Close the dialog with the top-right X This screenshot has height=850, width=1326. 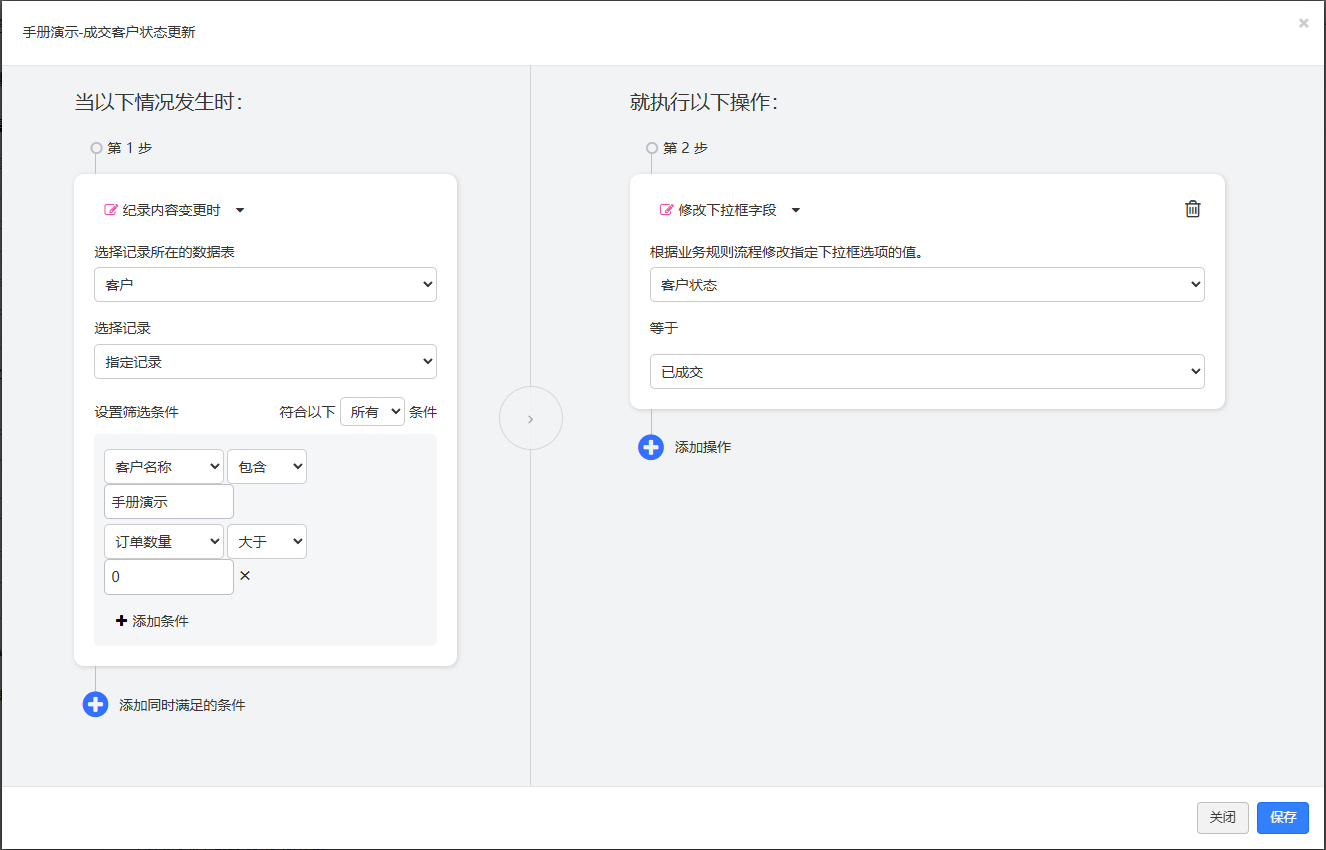(1303, 23)
